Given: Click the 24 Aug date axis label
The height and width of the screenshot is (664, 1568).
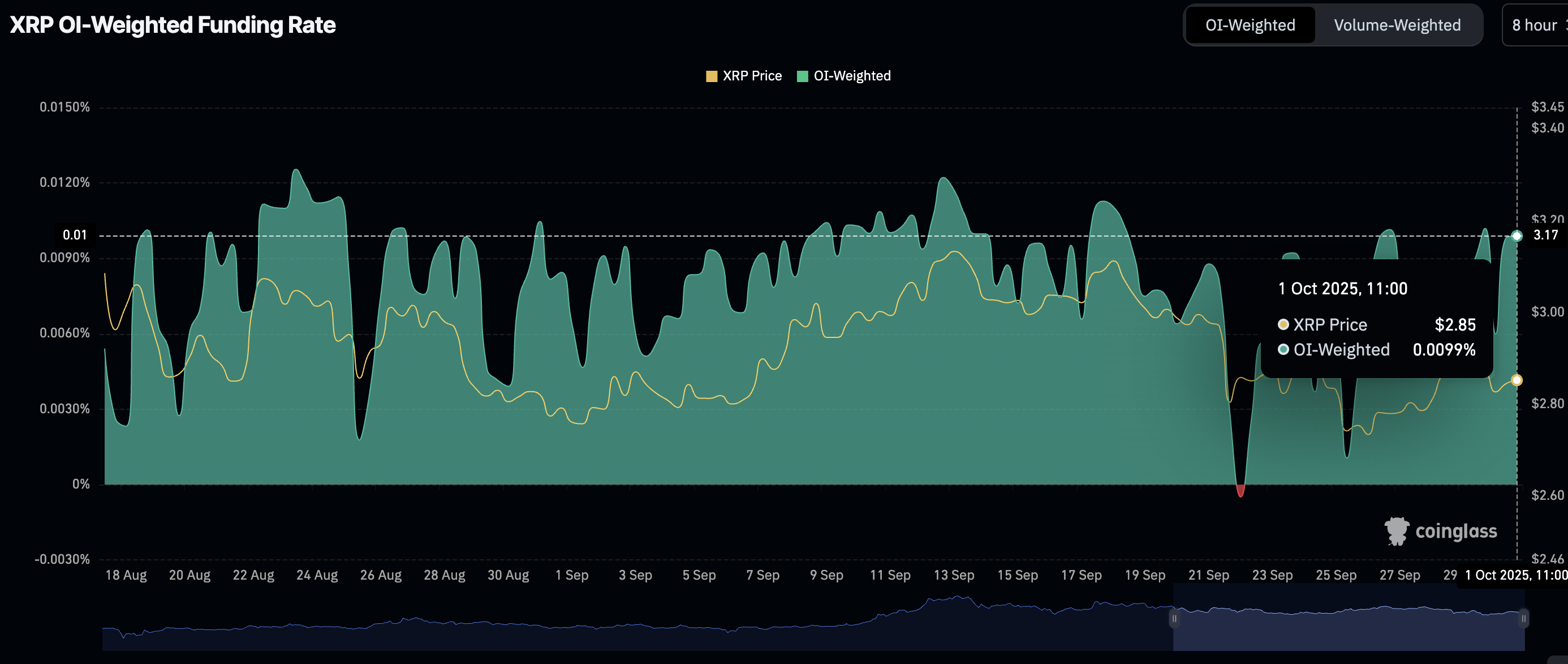Looking at the screenshot, I should [317, 575].
